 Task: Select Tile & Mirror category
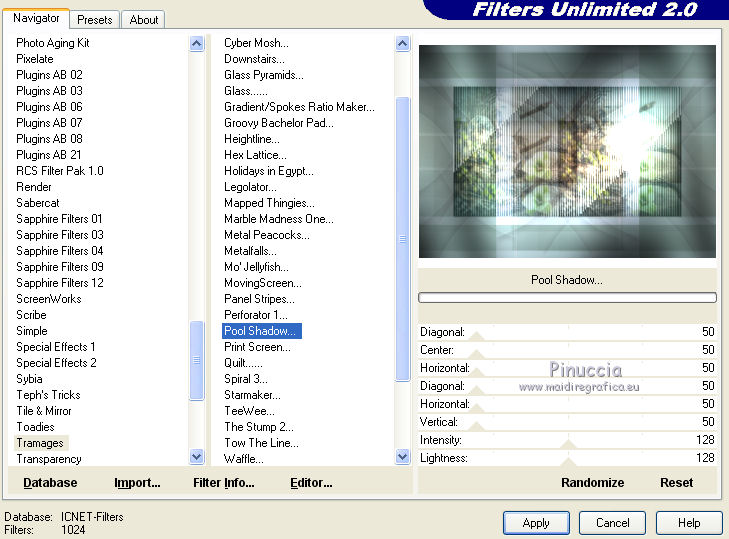(44, 411)
